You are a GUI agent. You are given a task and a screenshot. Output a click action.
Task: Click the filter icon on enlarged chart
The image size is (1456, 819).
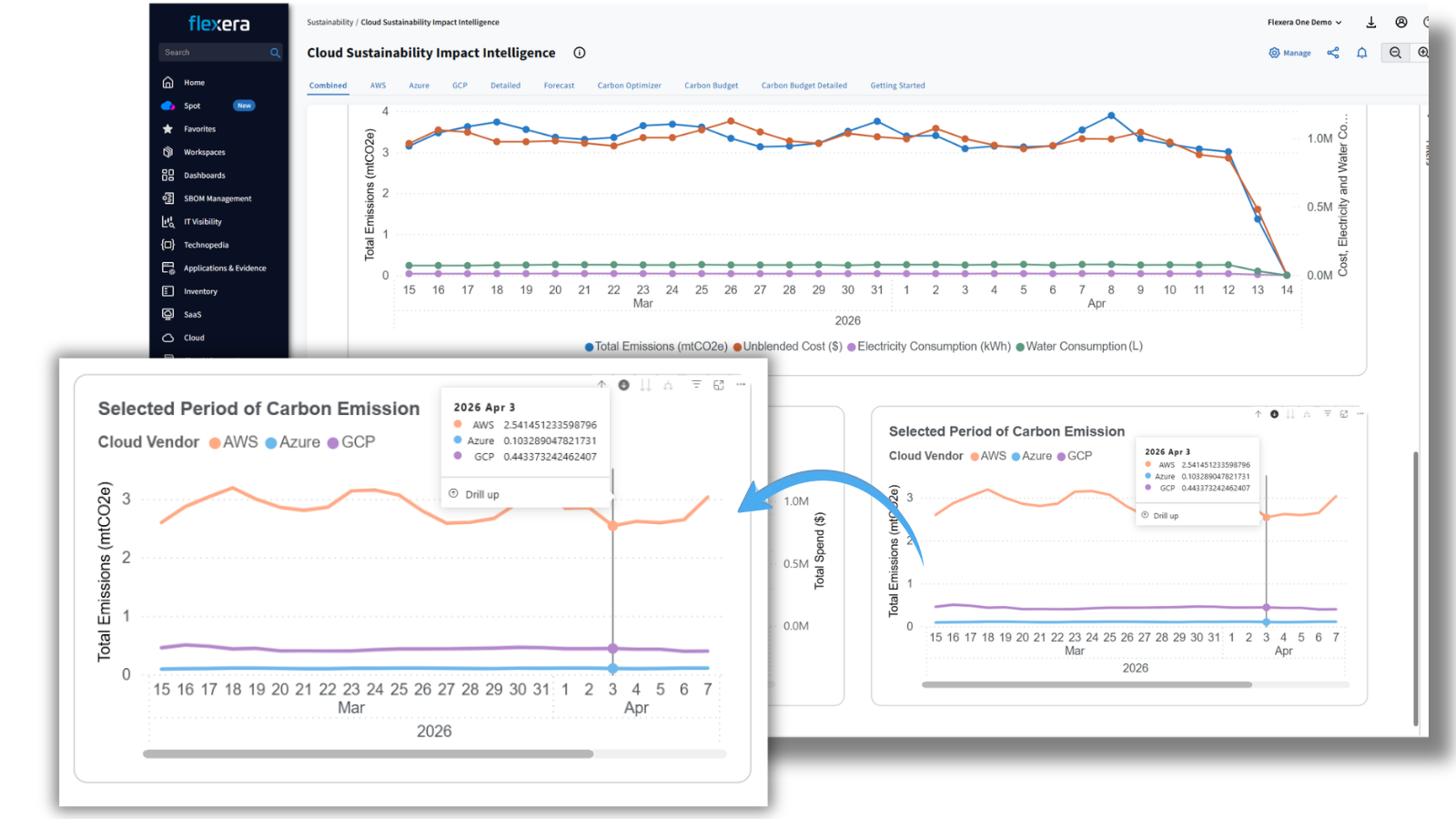pos(696,385)
